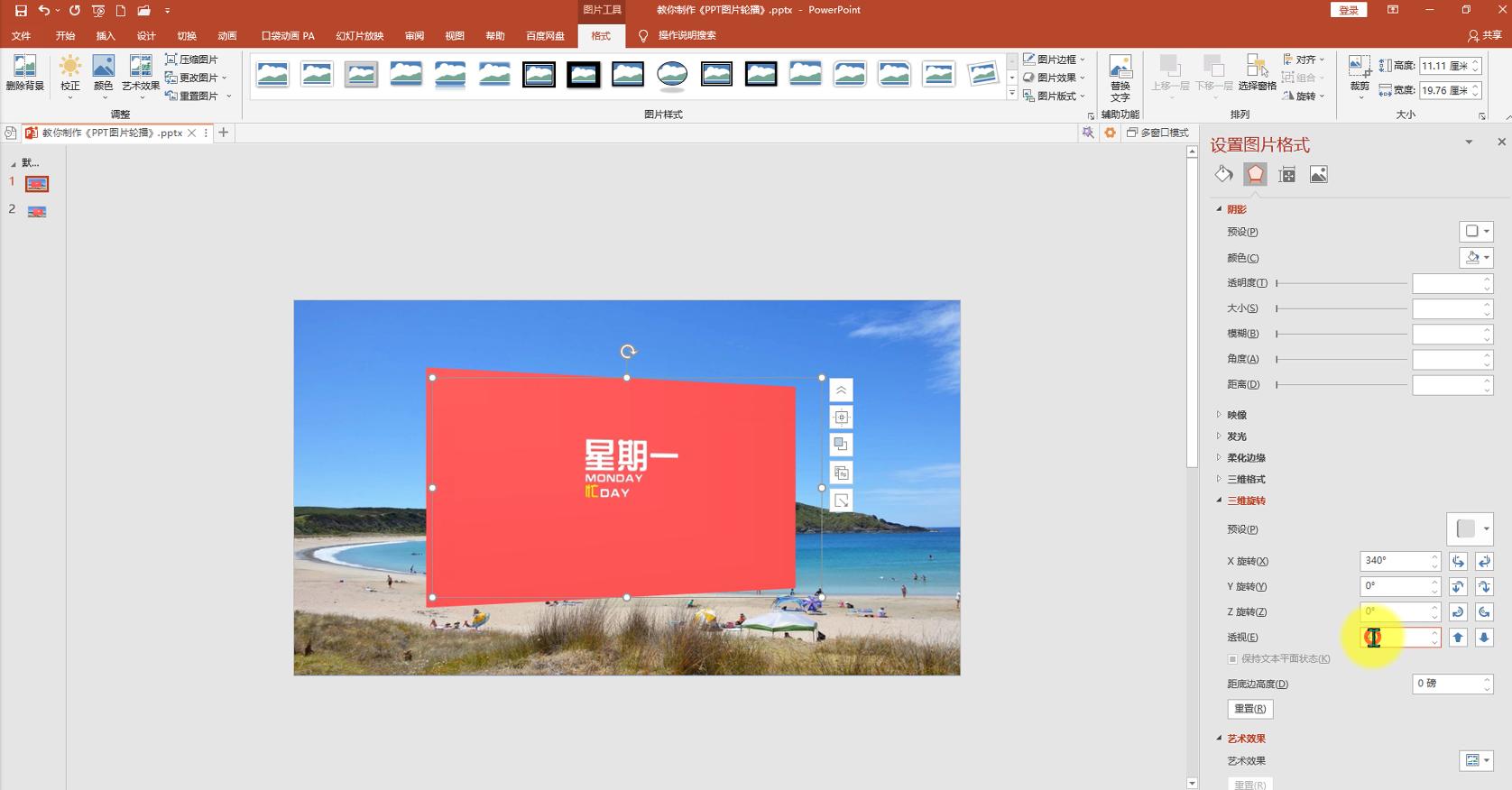Select slide 2 thumbnail in the slide panel

[x=37, y=212]
